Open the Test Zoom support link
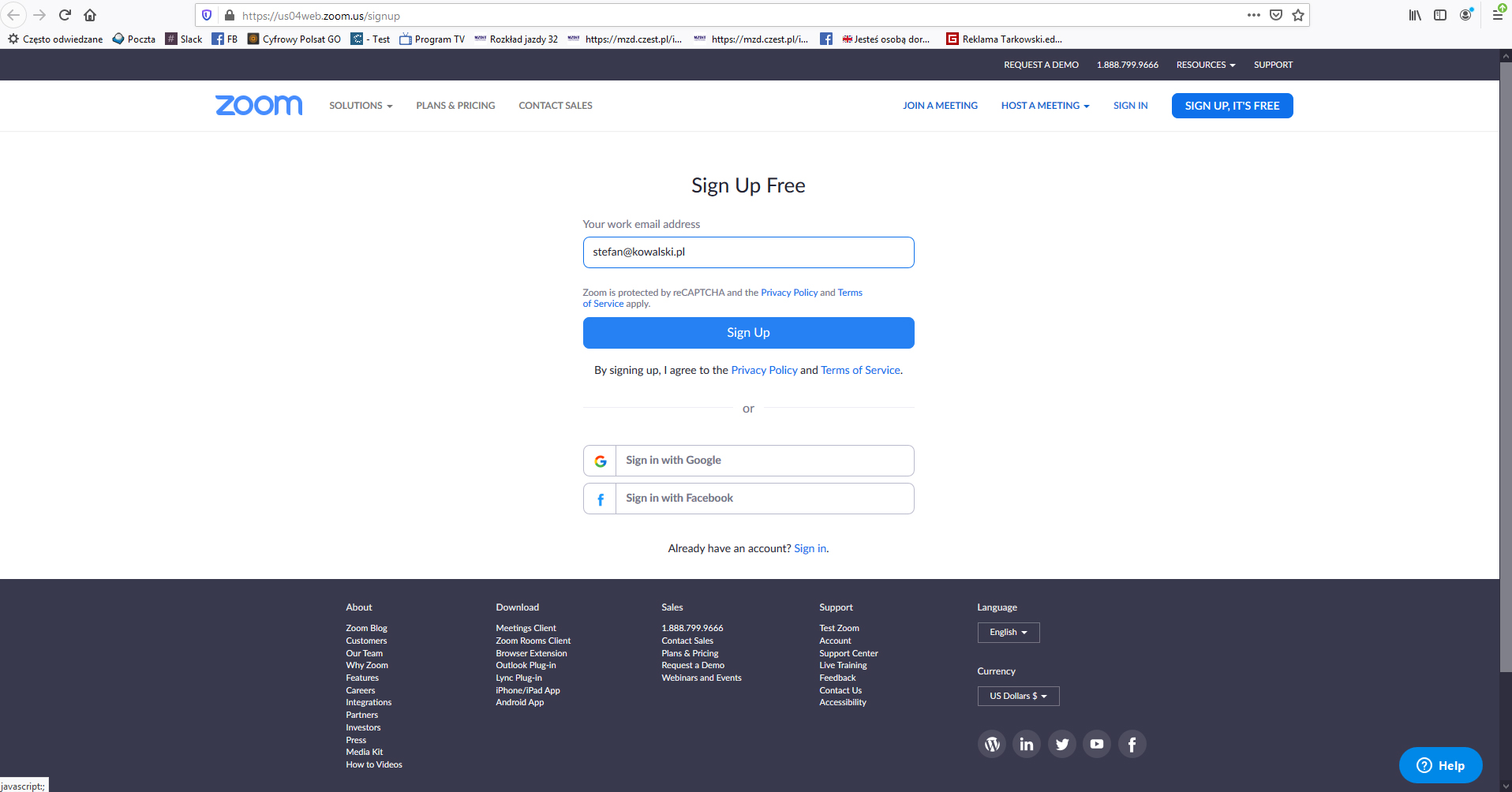 click(839, 629)
